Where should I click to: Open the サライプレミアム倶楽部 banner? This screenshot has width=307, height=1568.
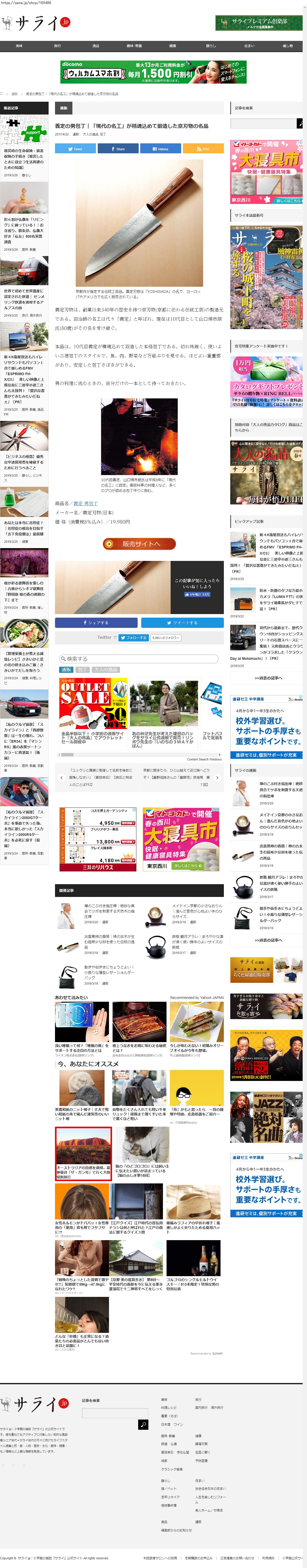click(259, 23)
